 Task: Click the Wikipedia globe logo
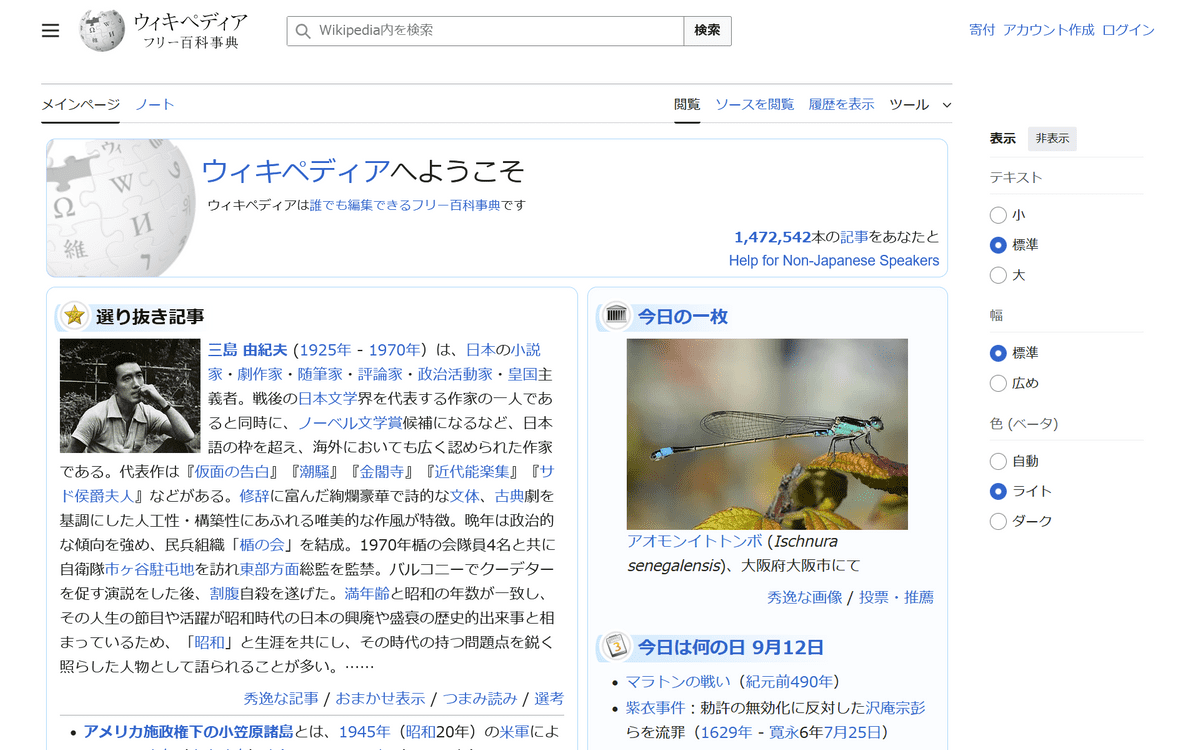tap(102, 31)
